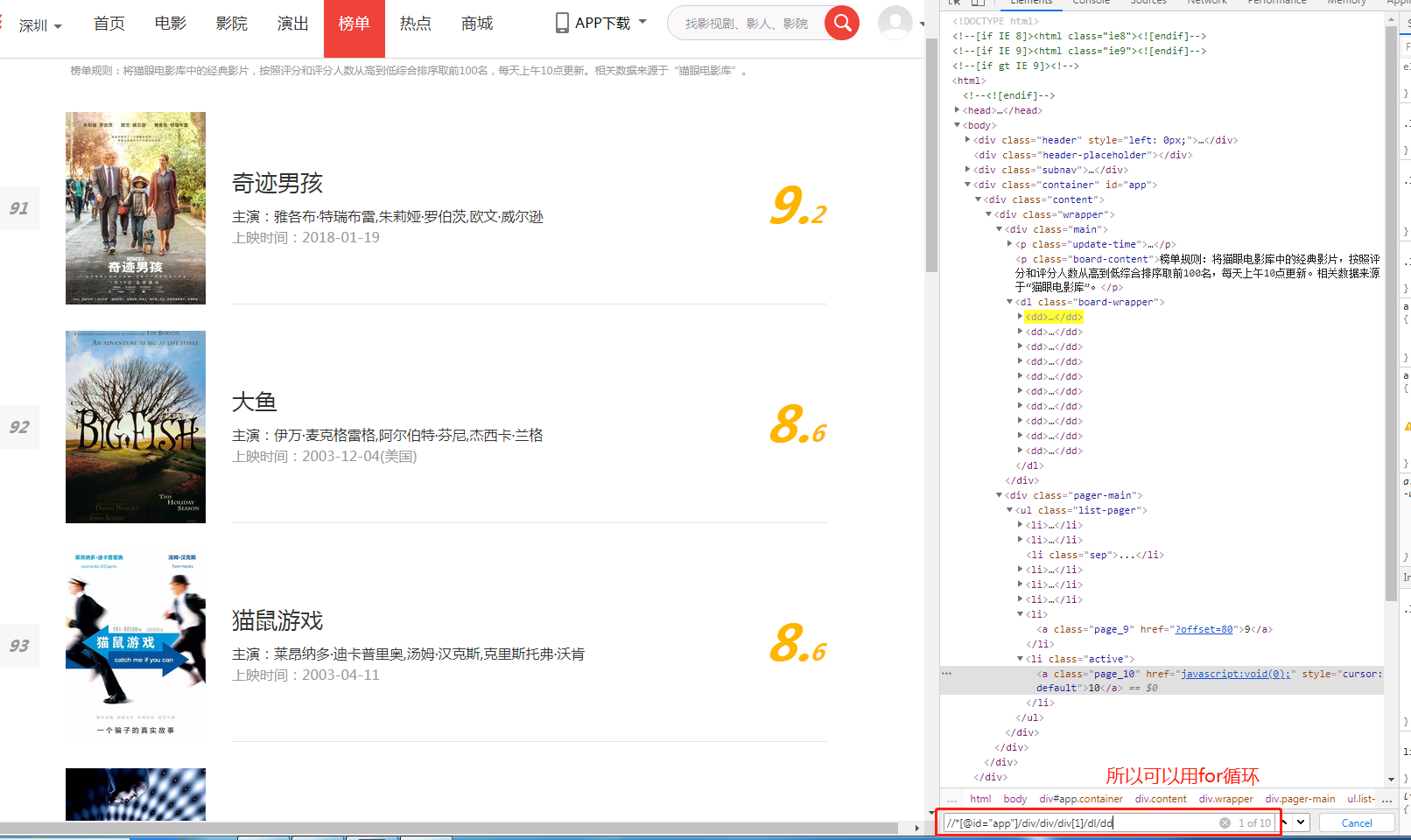Jump to next search match arrow
This screenshot has width=1411, height=840.
tap(1302, 822)
